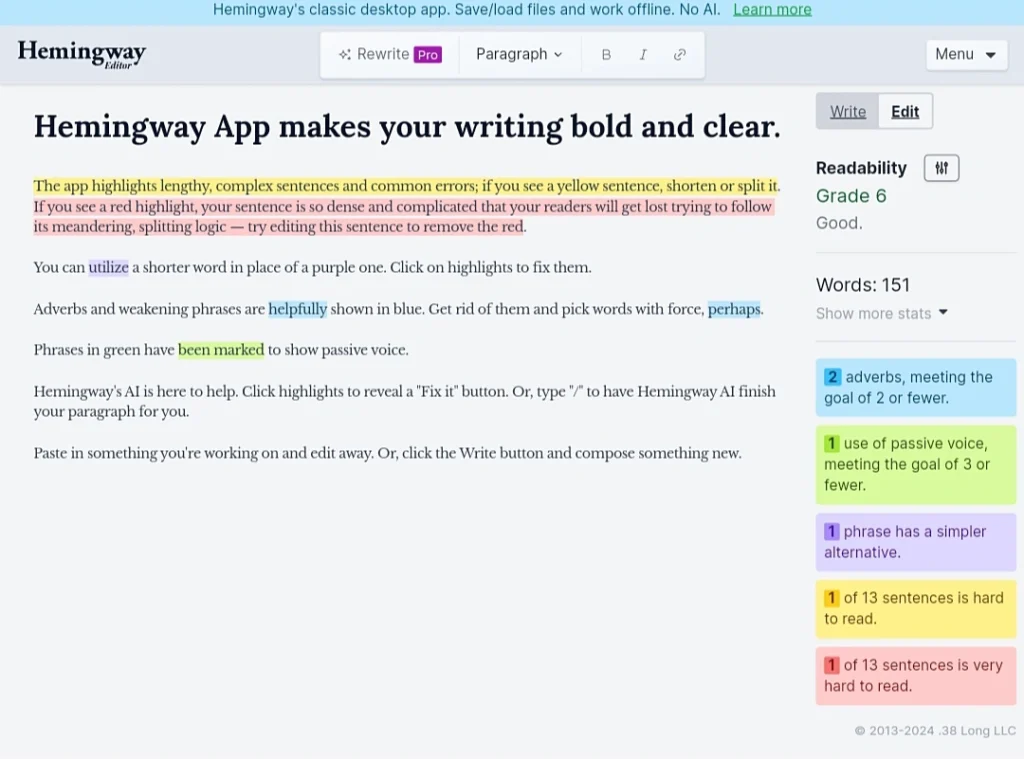The width and height of the screenshot is (1024, 759).
Task: Switch to the Edit tab
Action: [905, 112]
